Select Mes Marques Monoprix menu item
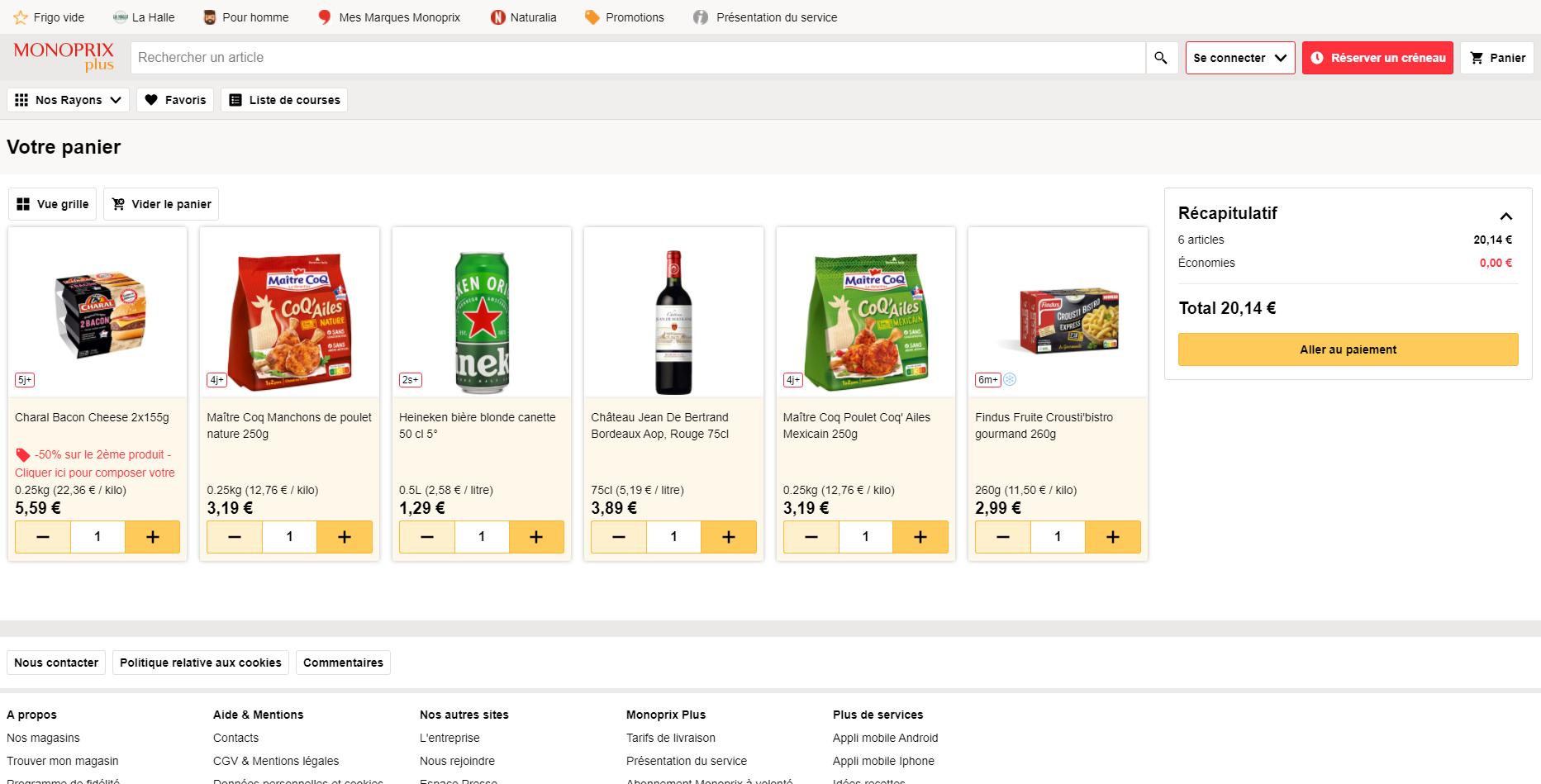1541x784 pixels. point(389,17)
